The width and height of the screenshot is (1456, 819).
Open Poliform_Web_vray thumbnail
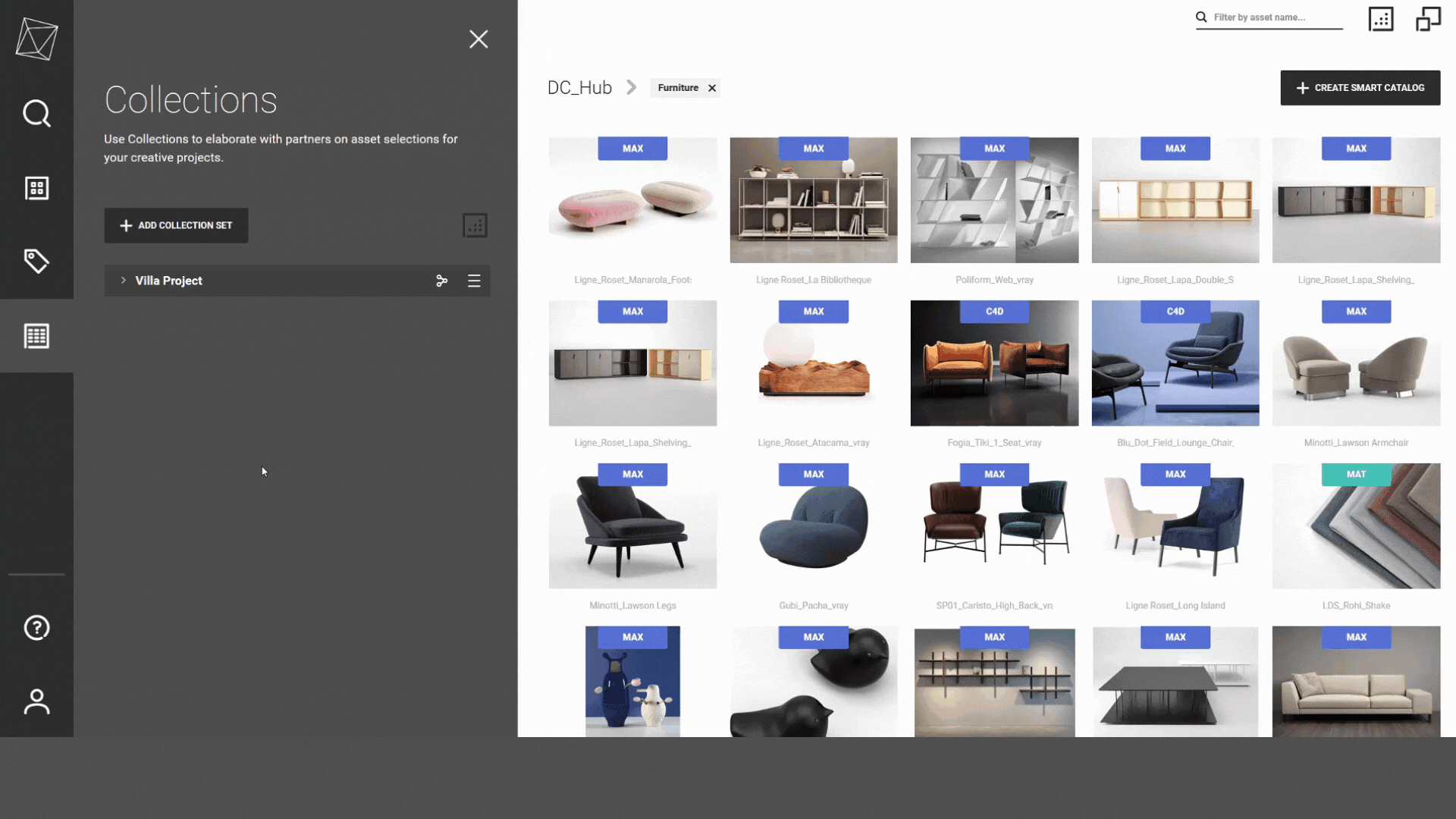994,200
